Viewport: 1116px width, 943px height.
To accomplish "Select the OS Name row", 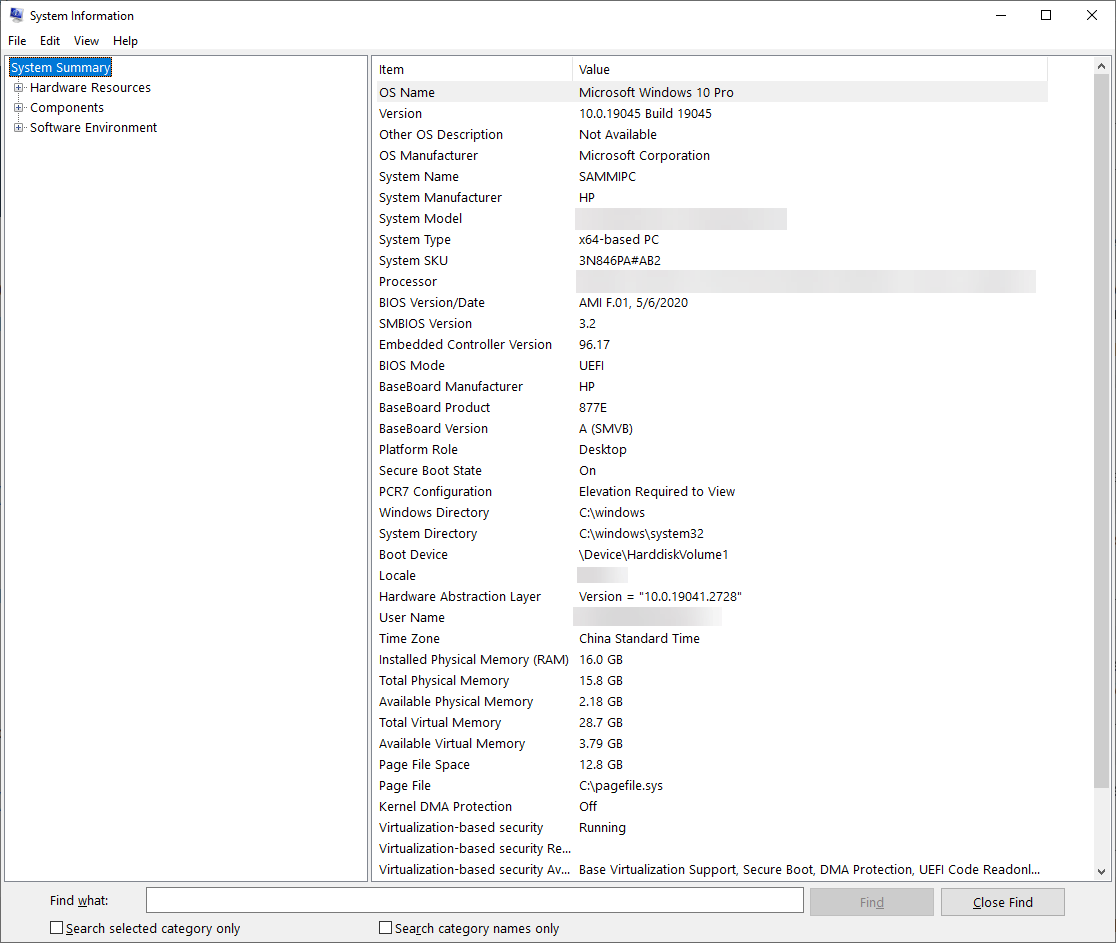I will pyautogui.click(x=712, y=93).
